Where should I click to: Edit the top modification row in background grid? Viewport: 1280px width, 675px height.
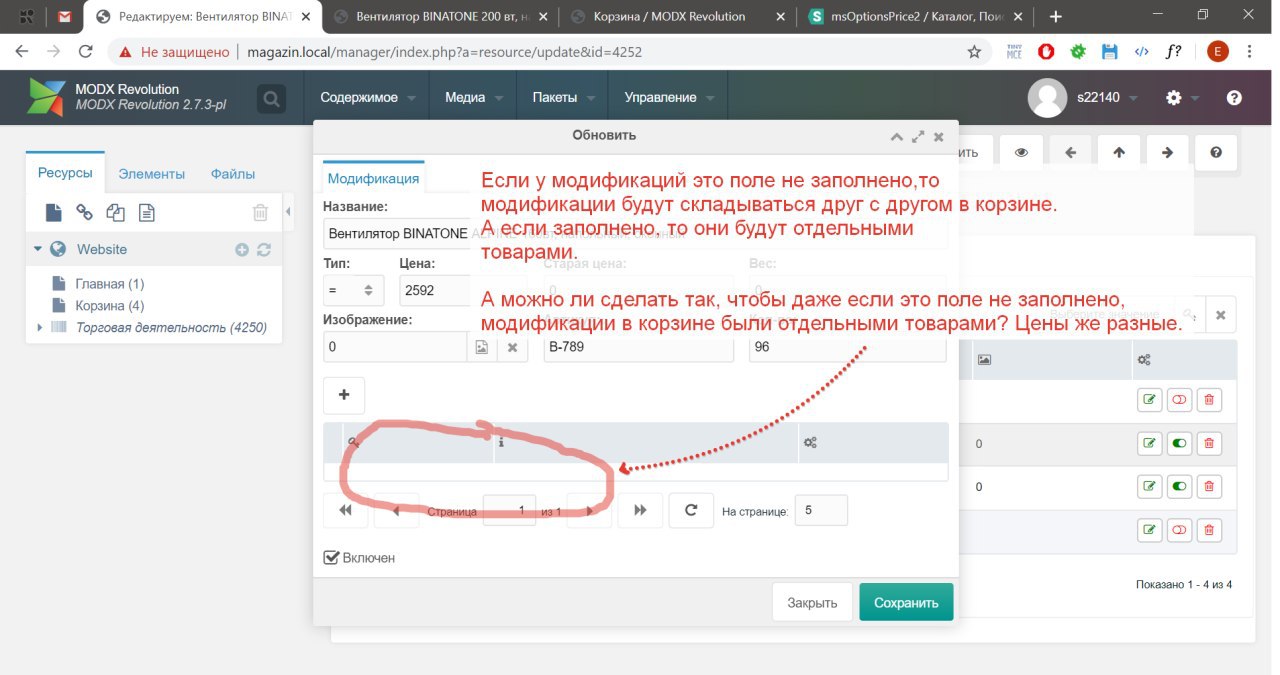pyautogui.click(x=1150, y=400)
